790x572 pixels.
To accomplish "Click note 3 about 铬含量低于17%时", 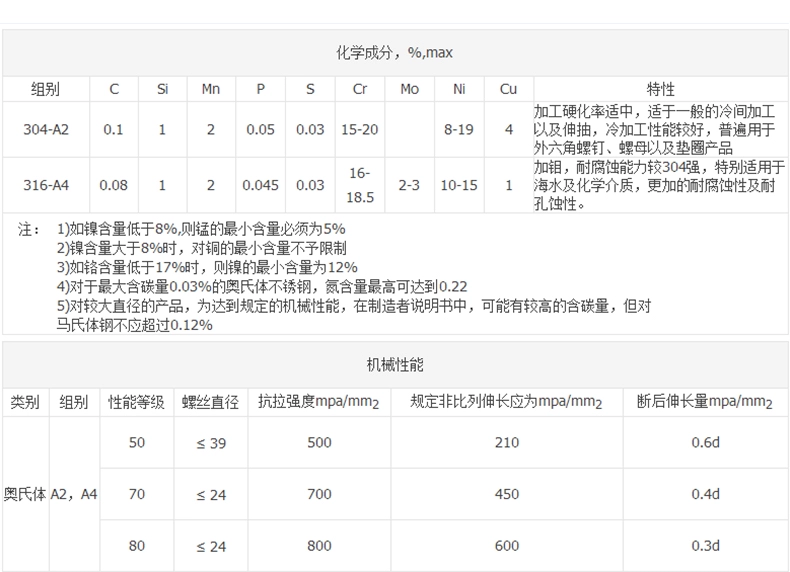I will pos(207,268).
